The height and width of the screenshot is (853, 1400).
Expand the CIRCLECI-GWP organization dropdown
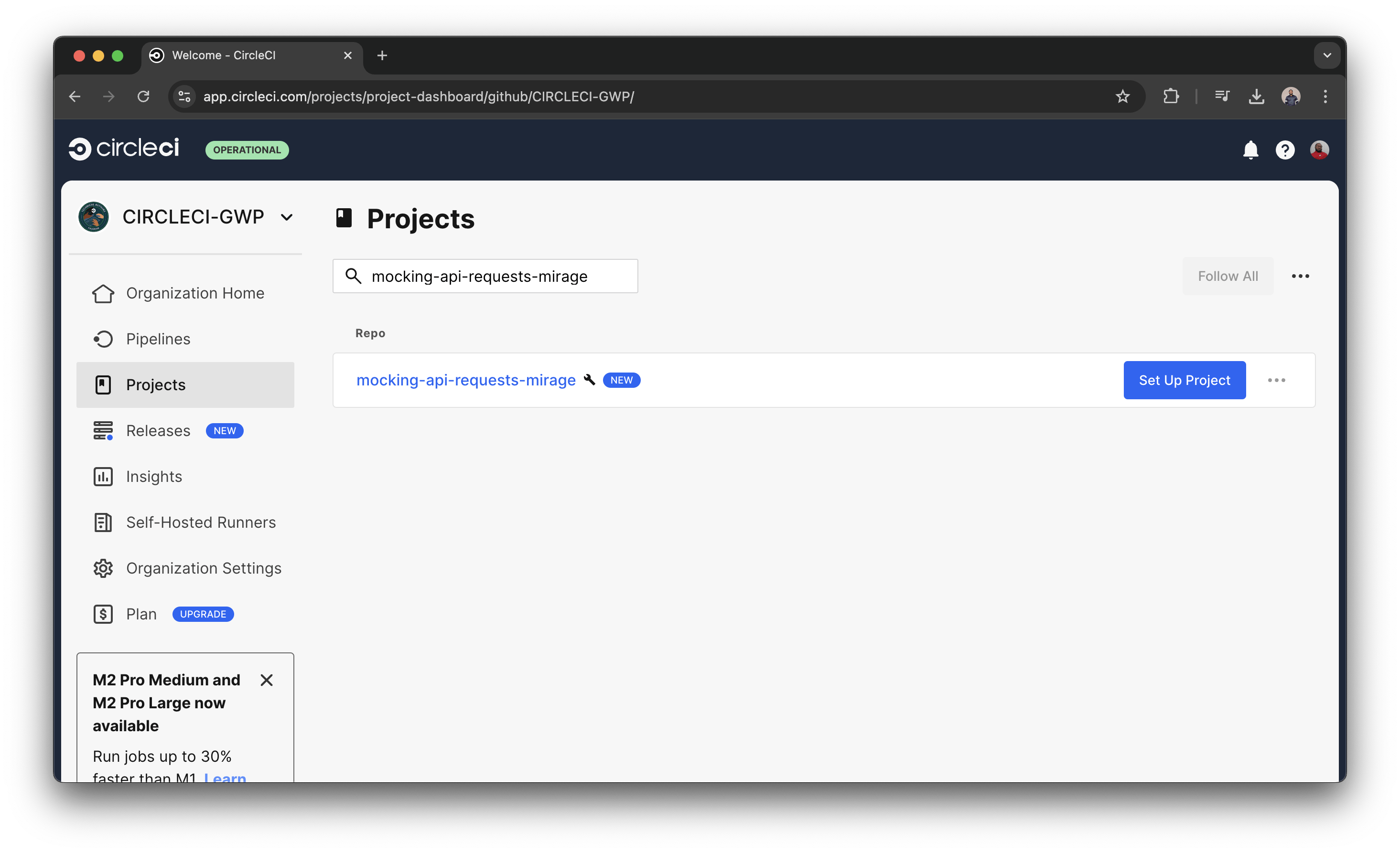pos(286,217)
